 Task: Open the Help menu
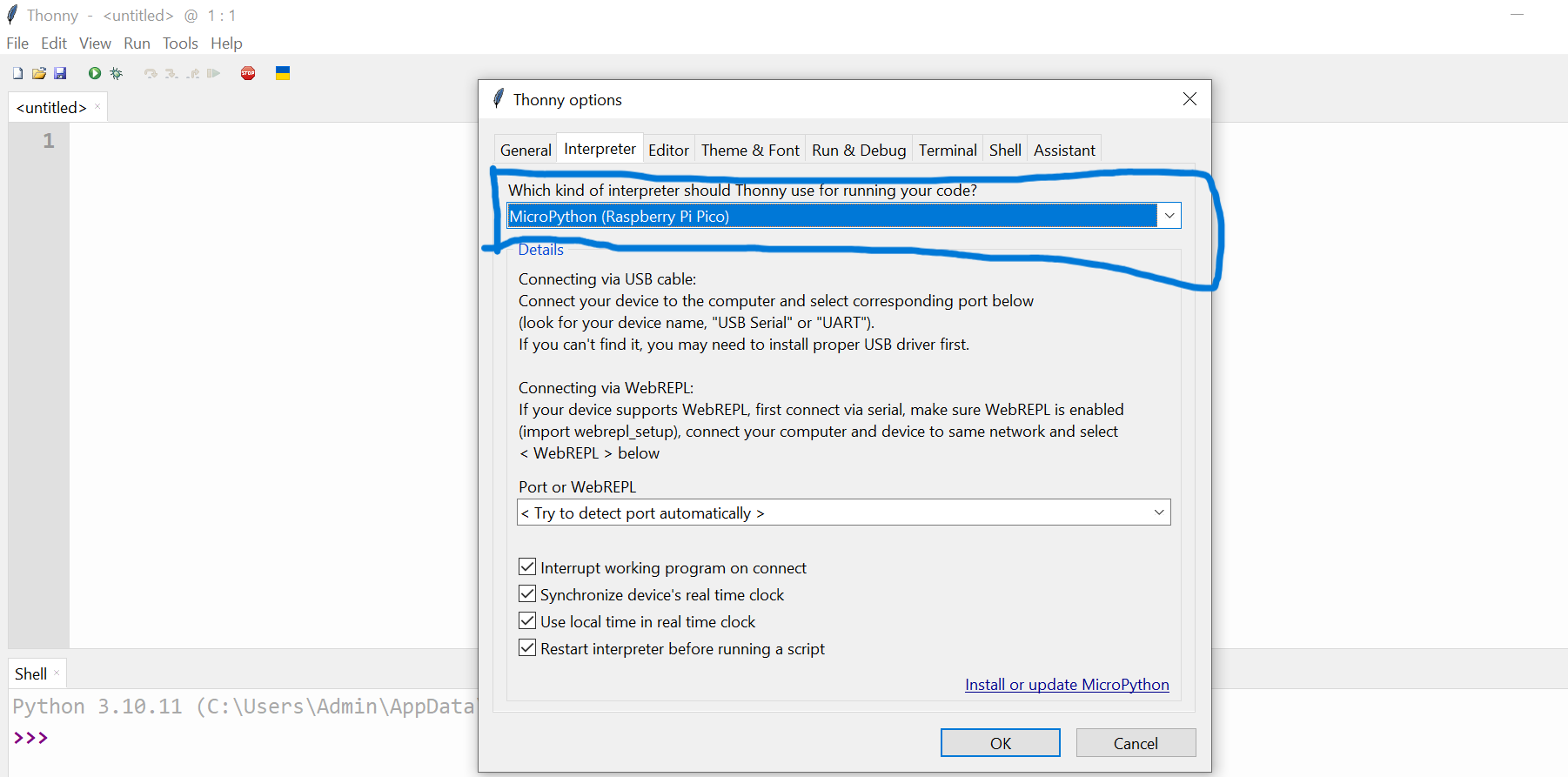(226, 43)
